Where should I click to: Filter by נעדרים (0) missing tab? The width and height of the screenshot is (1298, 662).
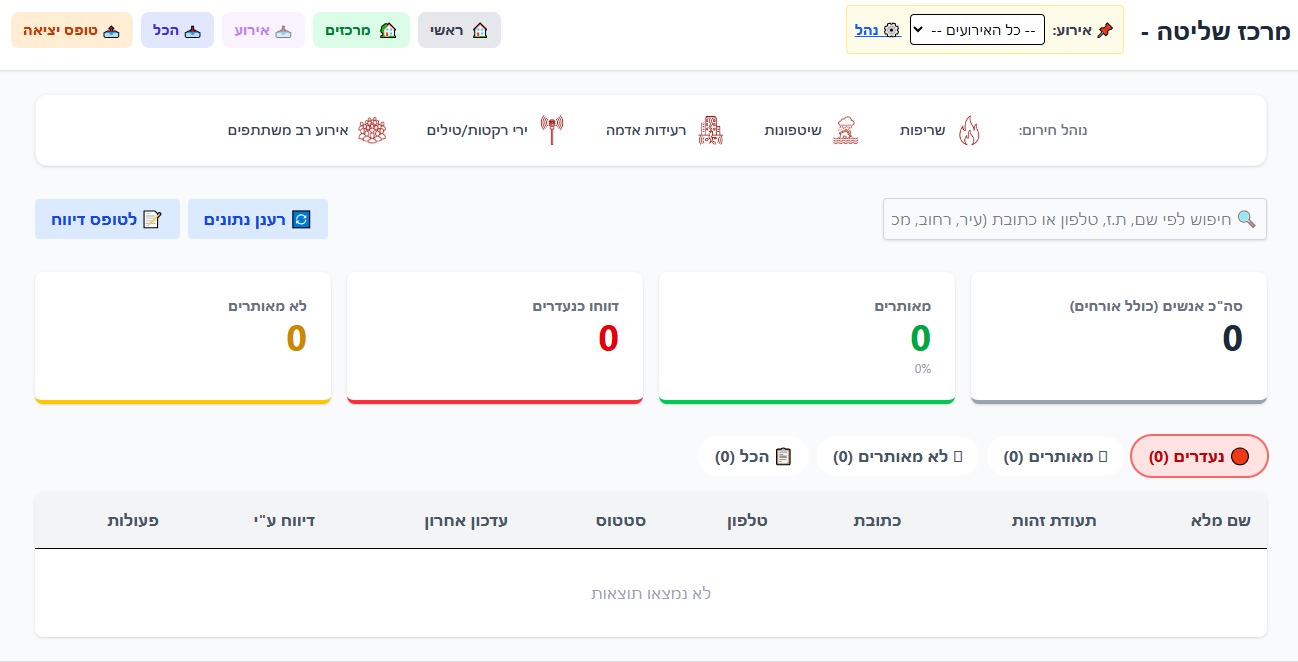[1198, 456]
